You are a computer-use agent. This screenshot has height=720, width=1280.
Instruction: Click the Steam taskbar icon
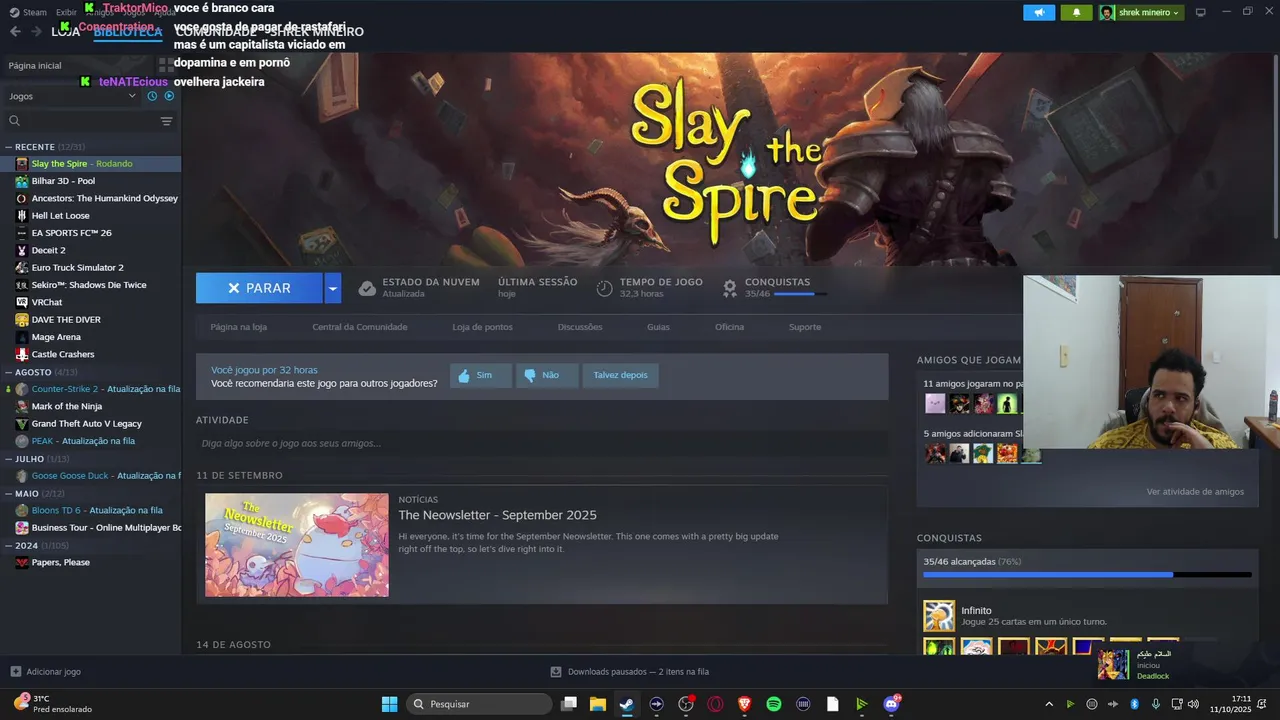point(626,704)
